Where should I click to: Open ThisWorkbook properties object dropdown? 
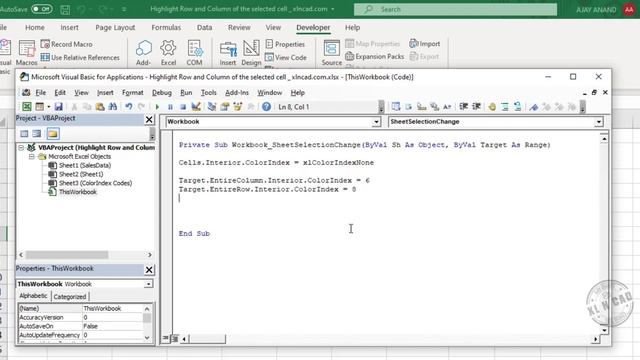coord(149,284)
